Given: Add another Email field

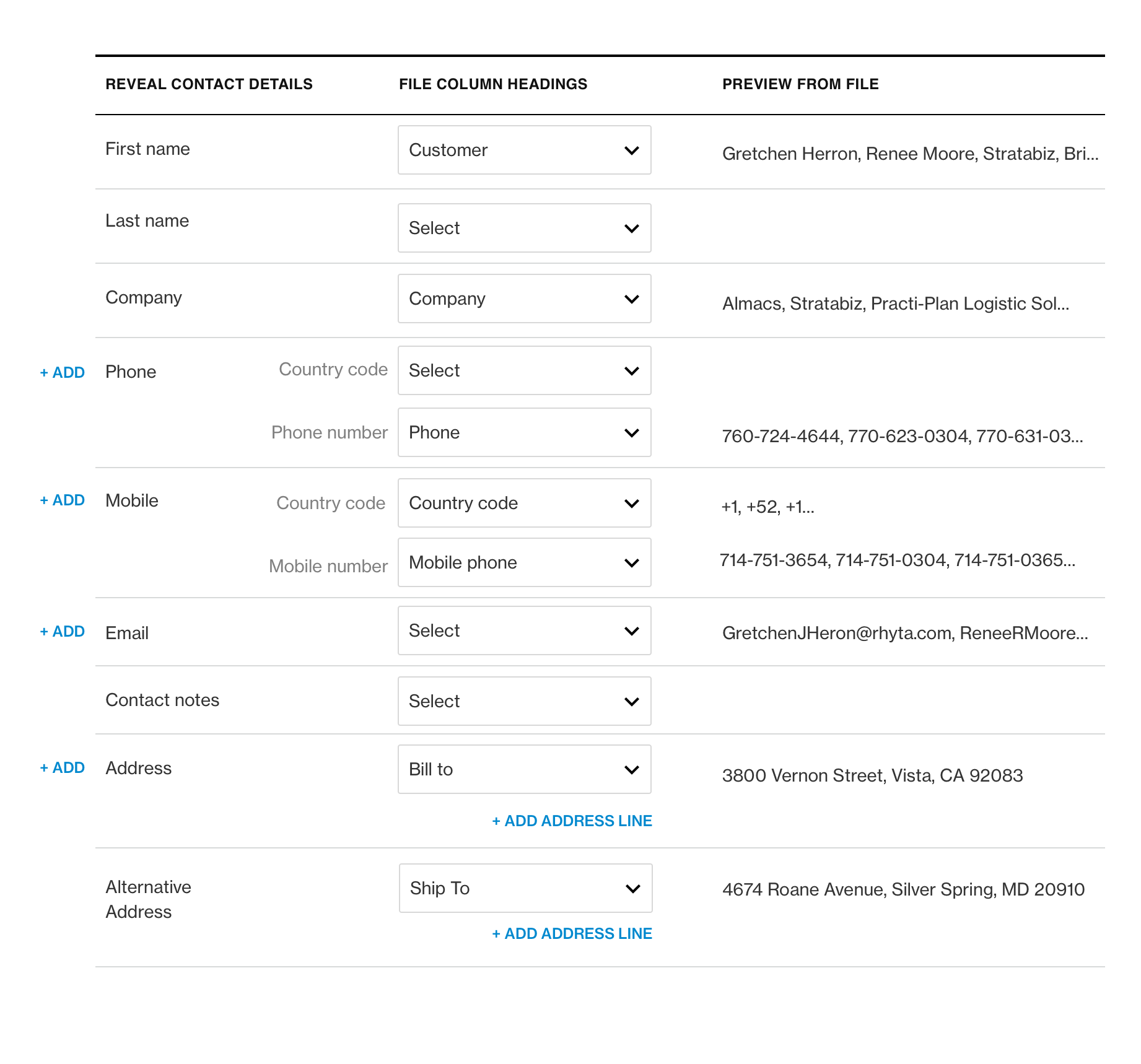Looking at the screenshot, I should coord(62,632).
